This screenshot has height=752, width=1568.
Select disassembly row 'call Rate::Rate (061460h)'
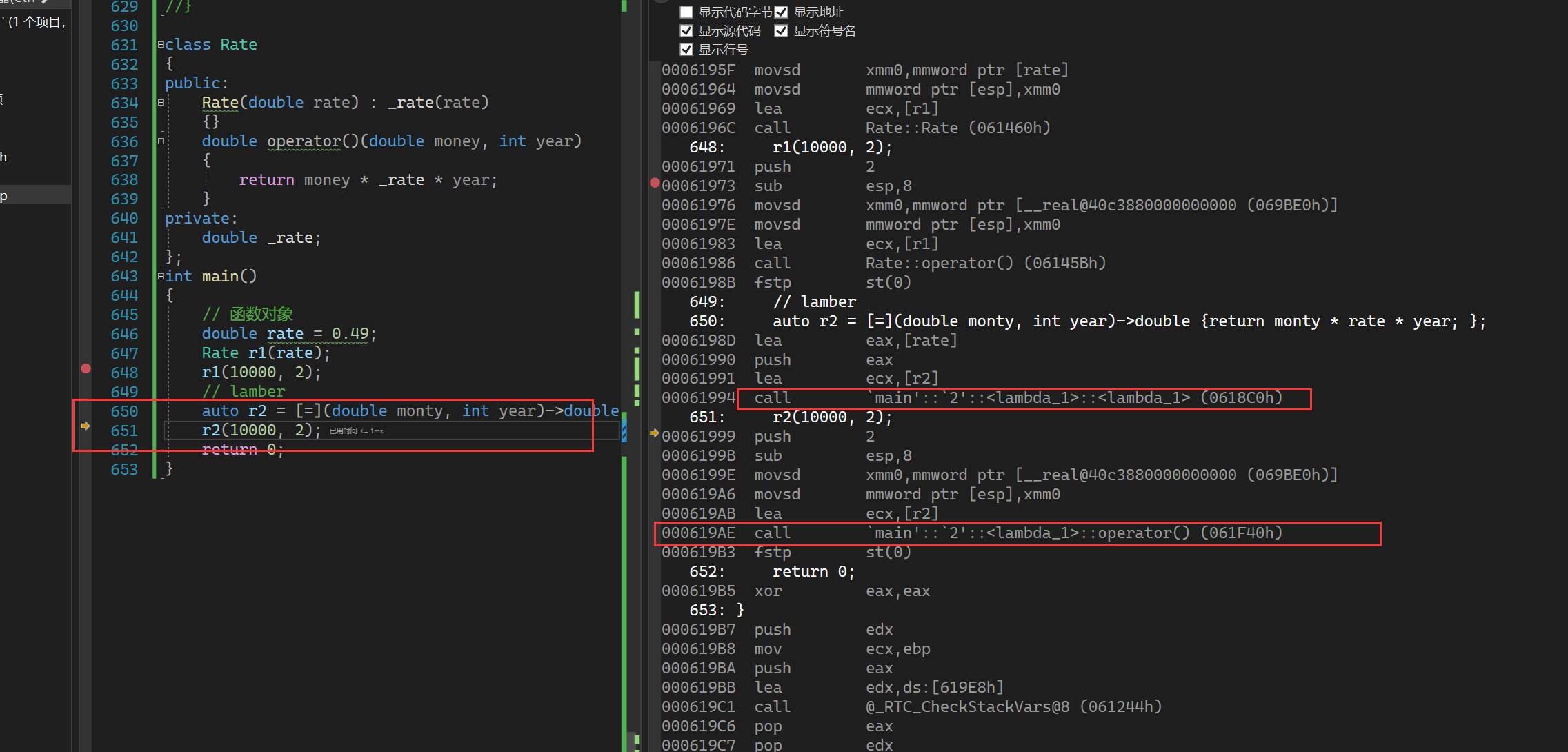coord(856,128)
